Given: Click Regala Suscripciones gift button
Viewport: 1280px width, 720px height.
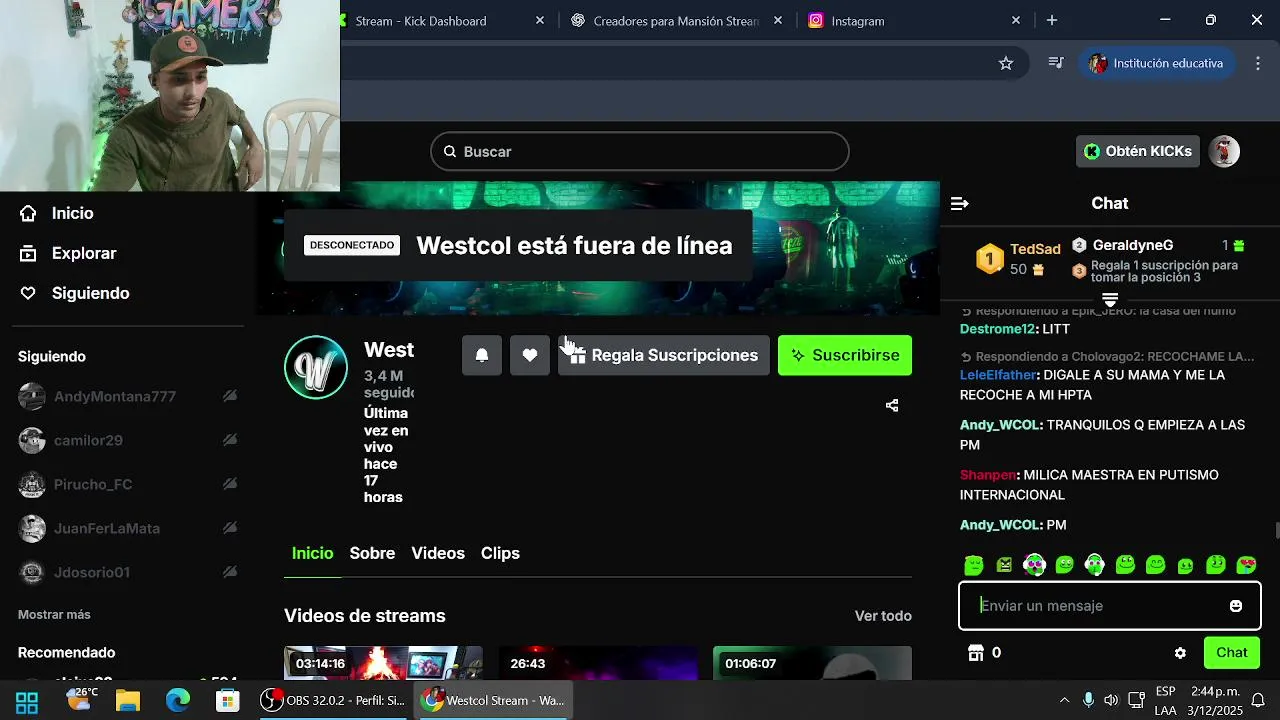Looking at the screenshot, I should 664,355.
